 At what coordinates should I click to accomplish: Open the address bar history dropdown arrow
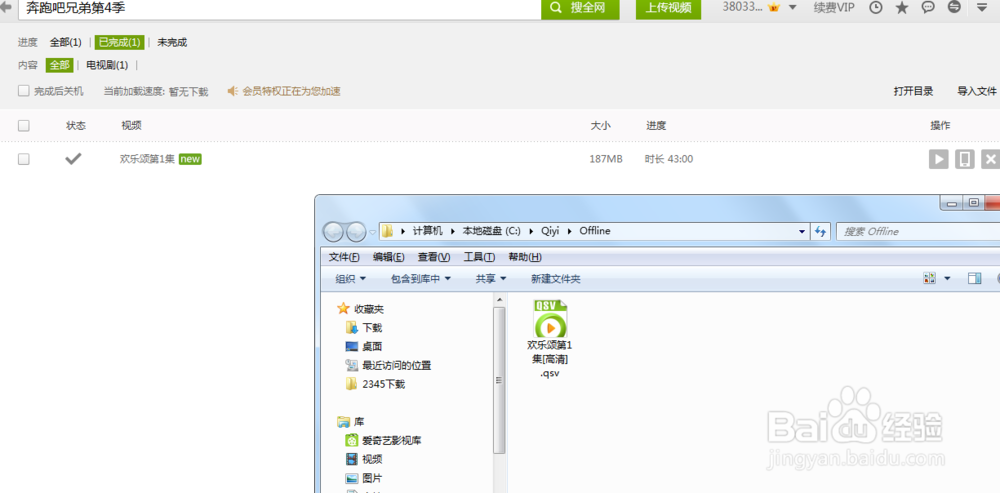pyautogui.click(x=802, y=232)
